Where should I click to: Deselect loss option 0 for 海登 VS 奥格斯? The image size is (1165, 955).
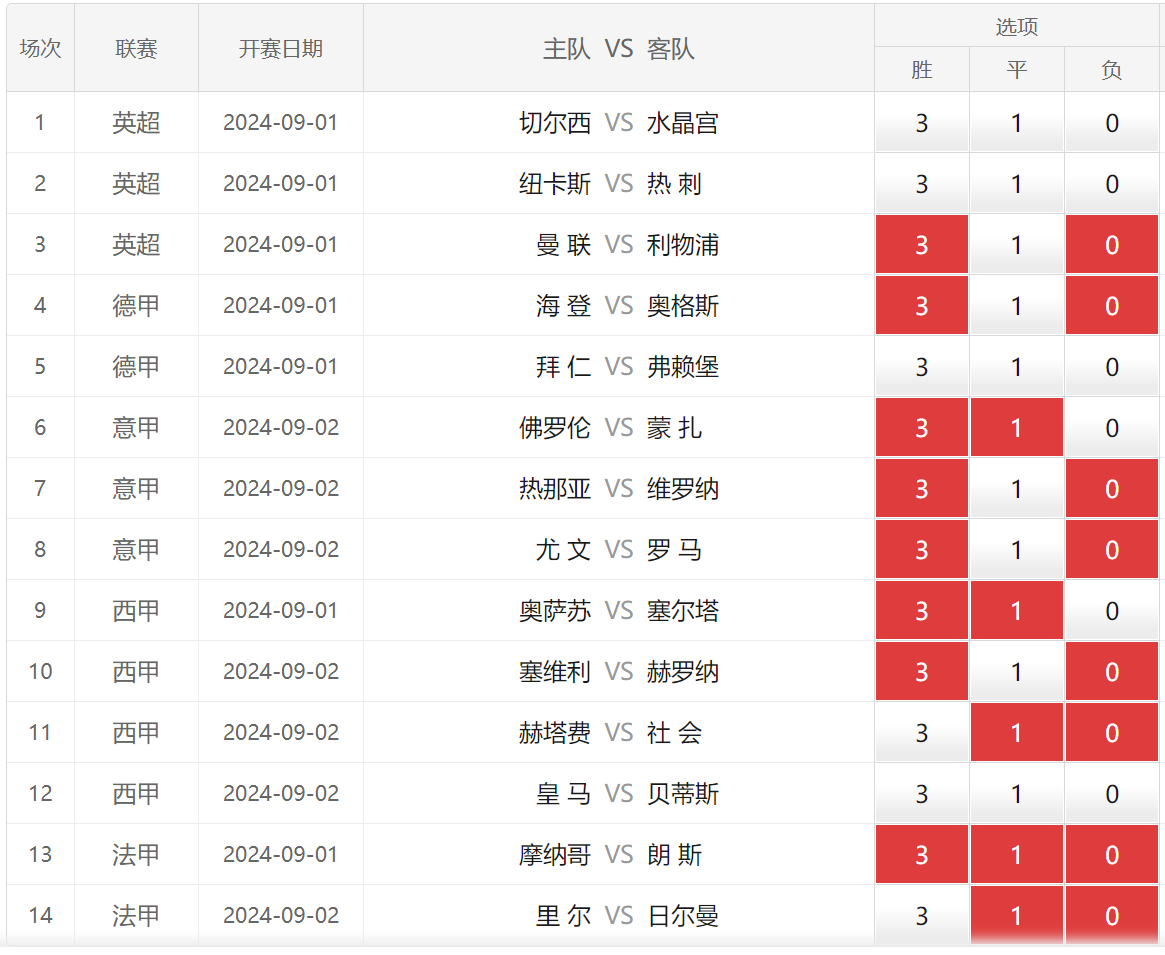1112,305
